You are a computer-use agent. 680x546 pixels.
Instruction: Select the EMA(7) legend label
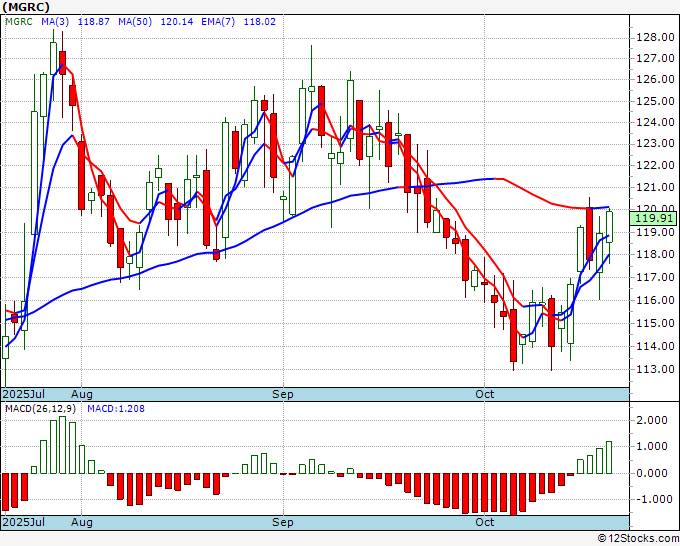(218, 22)
